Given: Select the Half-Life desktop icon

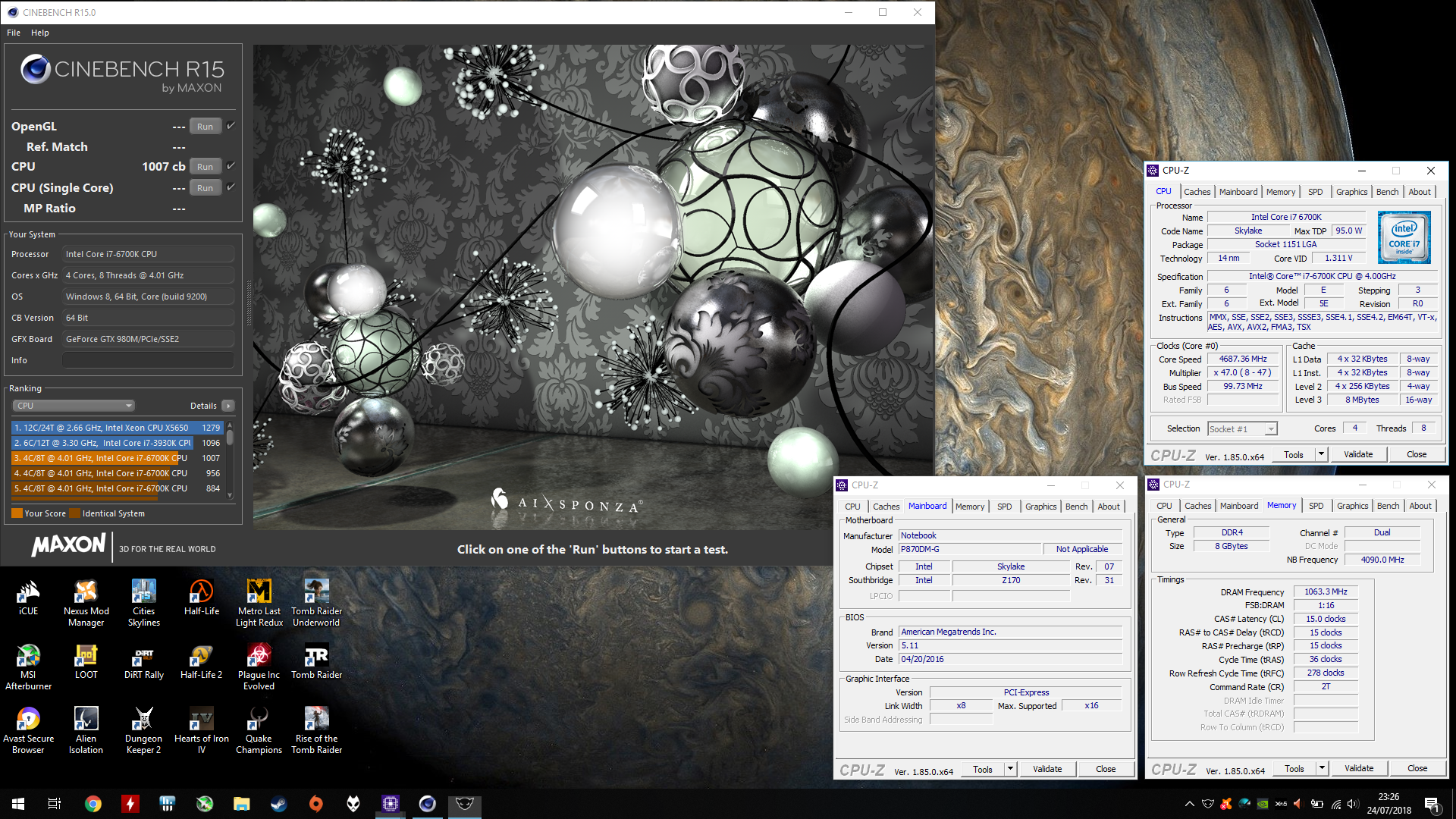Looking at the screenshot, I should coord(202,598).
